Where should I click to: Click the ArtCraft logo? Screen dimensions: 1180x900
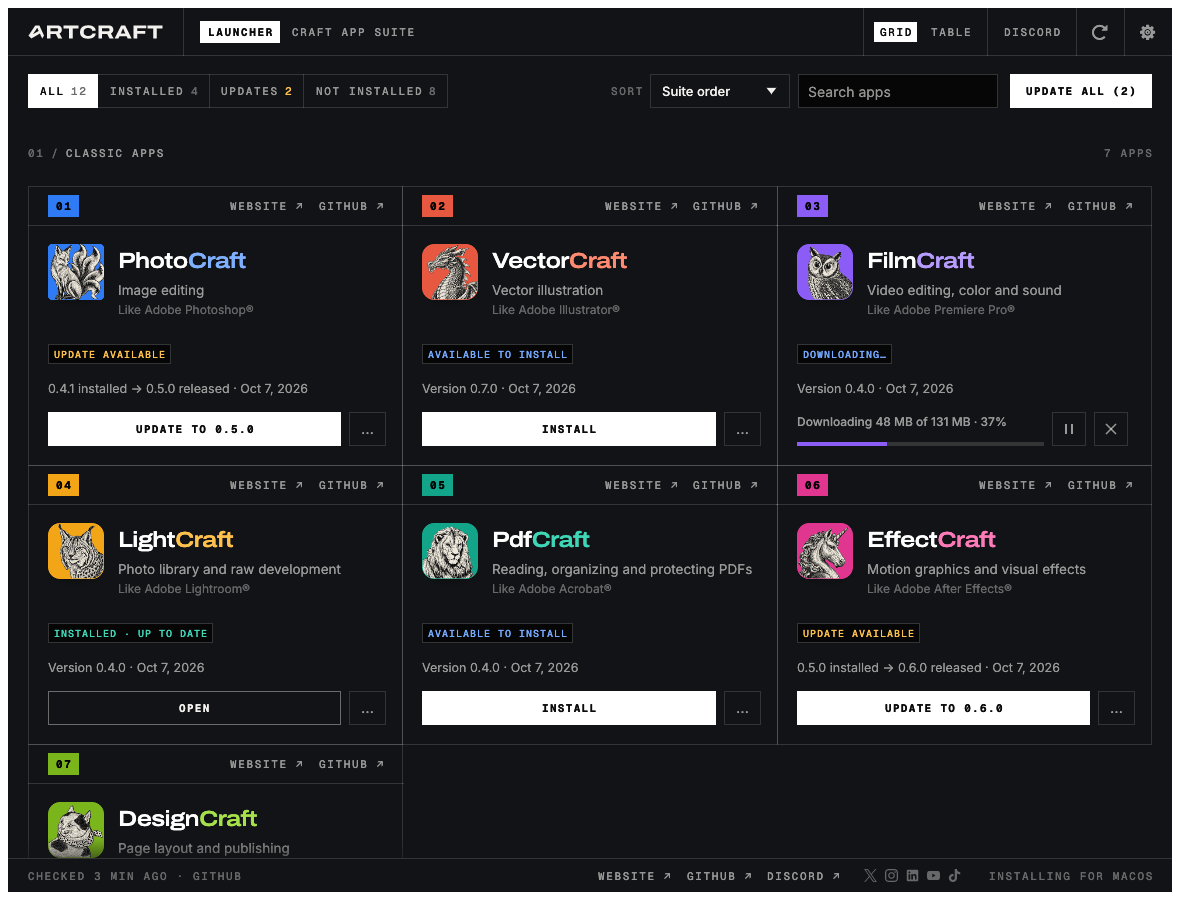click(x=96, y=32)
